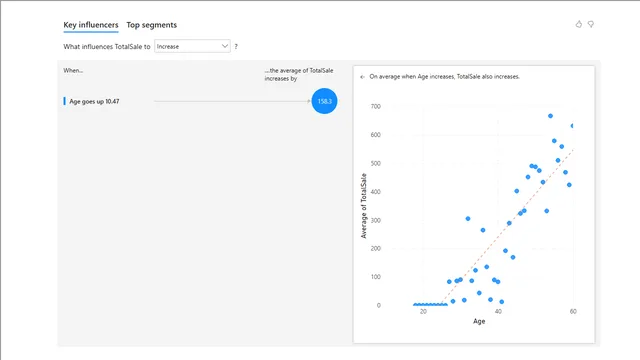Click the '...the average of TotalSale increases by' header

pyautogui.click(x=299, y=74)
